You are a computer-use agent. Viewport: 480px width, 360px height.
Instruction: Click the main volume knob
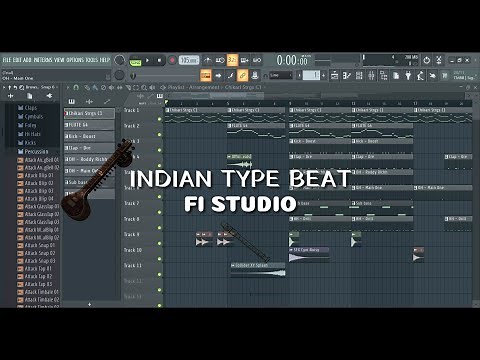(119, 60)
